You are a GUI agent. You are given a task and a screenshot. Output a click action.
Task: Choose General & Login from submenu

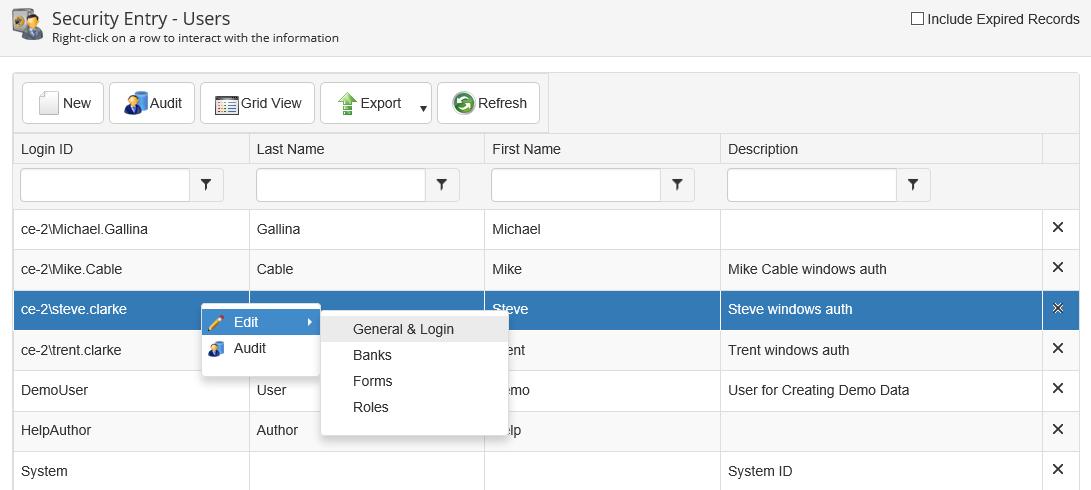coord(403,329)
